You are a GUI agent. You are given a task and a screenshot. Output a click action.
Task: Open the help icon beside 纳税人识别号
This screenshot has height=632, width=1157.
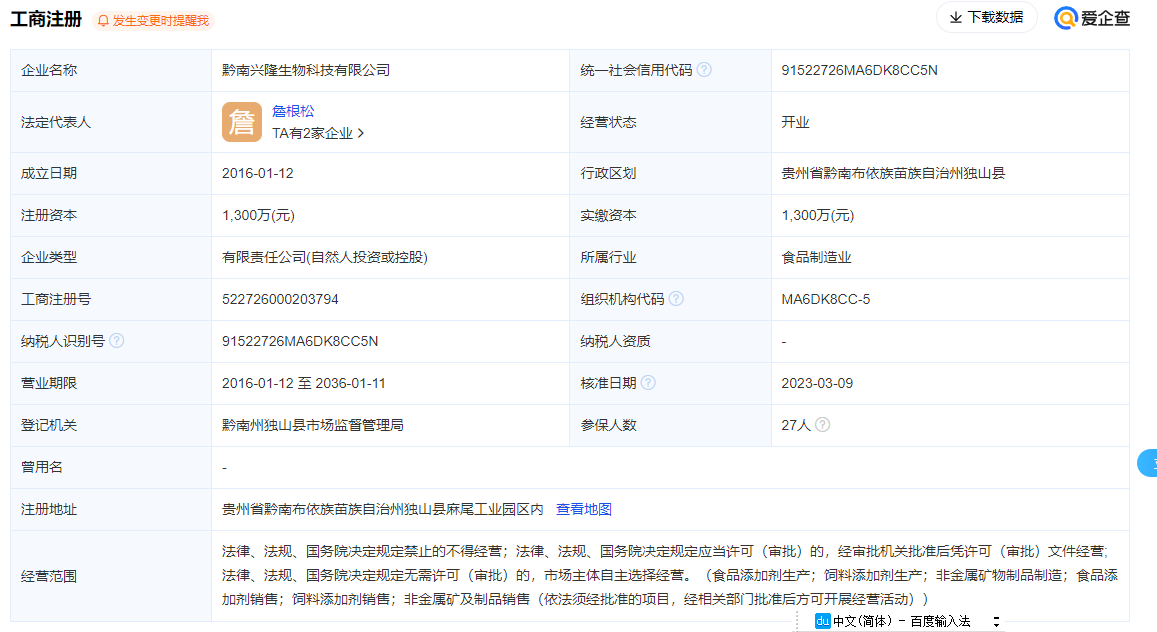117,341
